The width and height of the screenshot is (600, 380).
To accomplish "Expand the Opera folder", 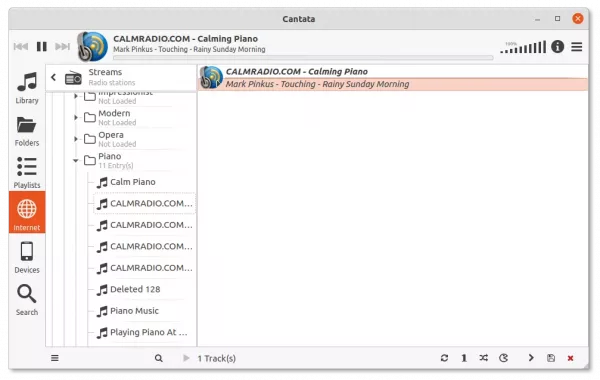I will click(76, 139).
